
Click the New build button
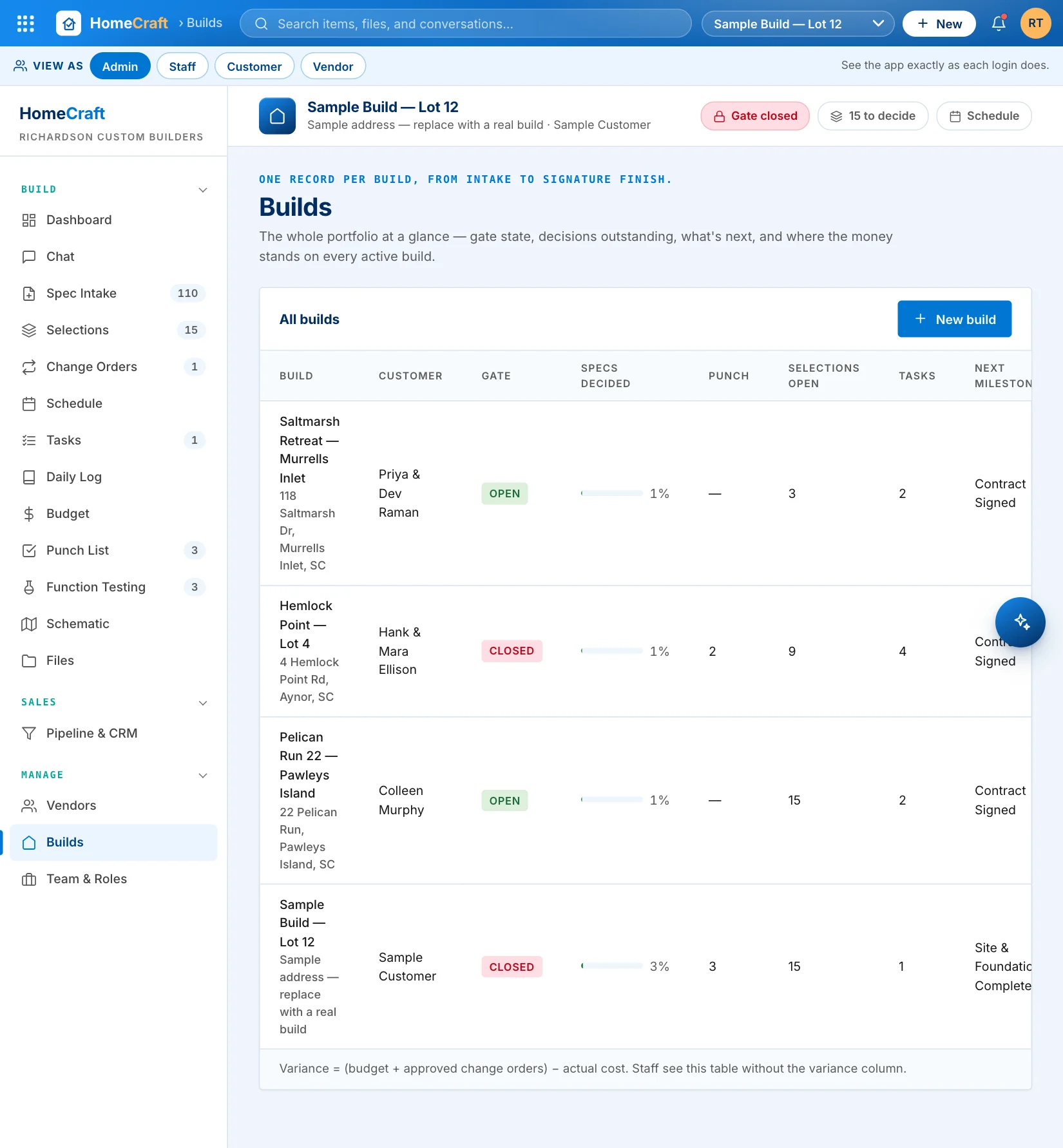click(x=955, y=320)
